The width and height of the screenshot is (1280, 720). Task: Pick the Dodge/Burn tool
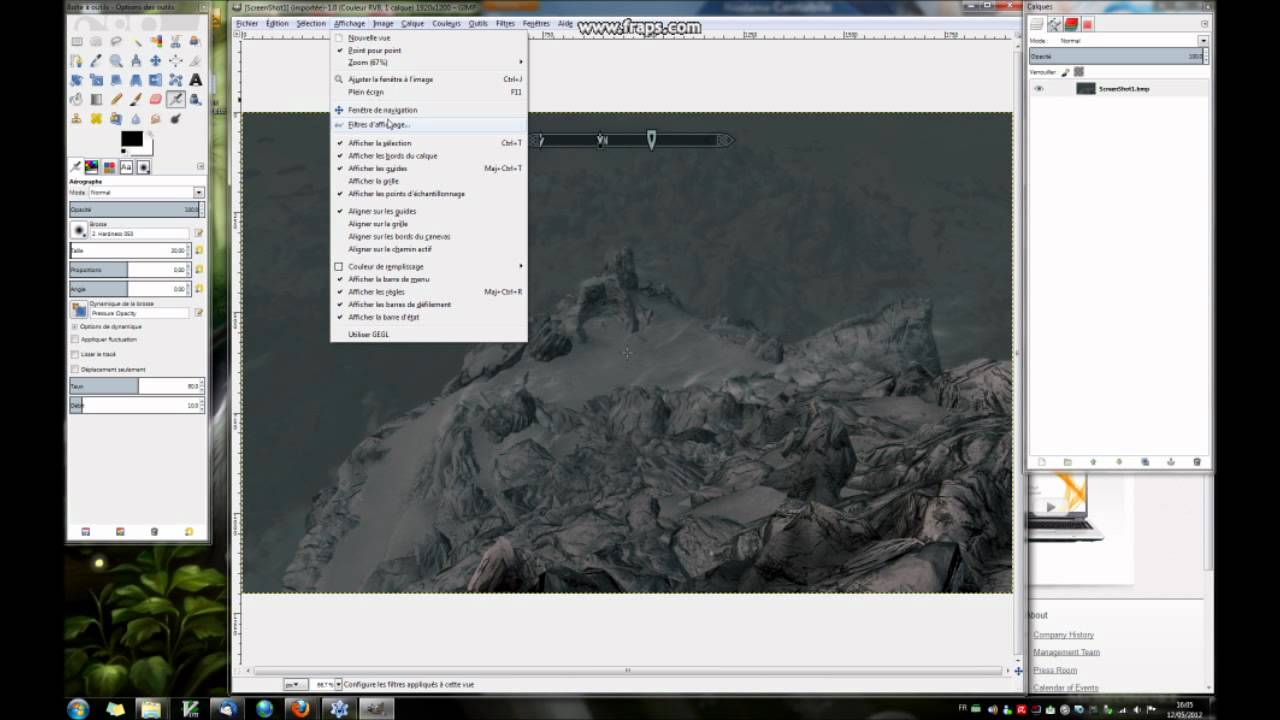[176, 118]
